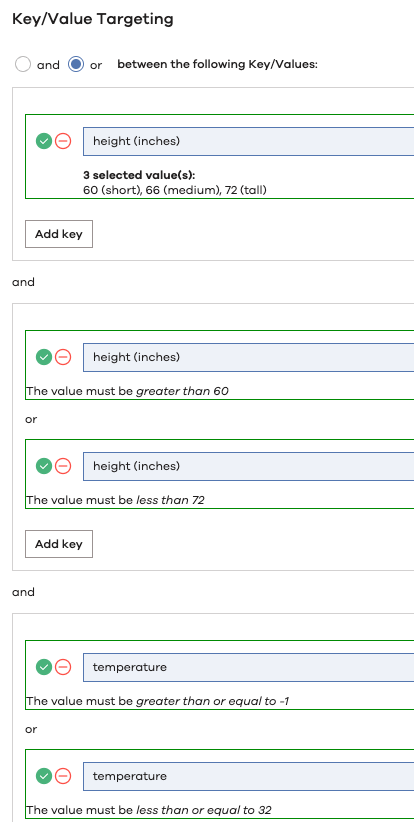Click the '3 selected value(s)' summary text

coord(139,175)
